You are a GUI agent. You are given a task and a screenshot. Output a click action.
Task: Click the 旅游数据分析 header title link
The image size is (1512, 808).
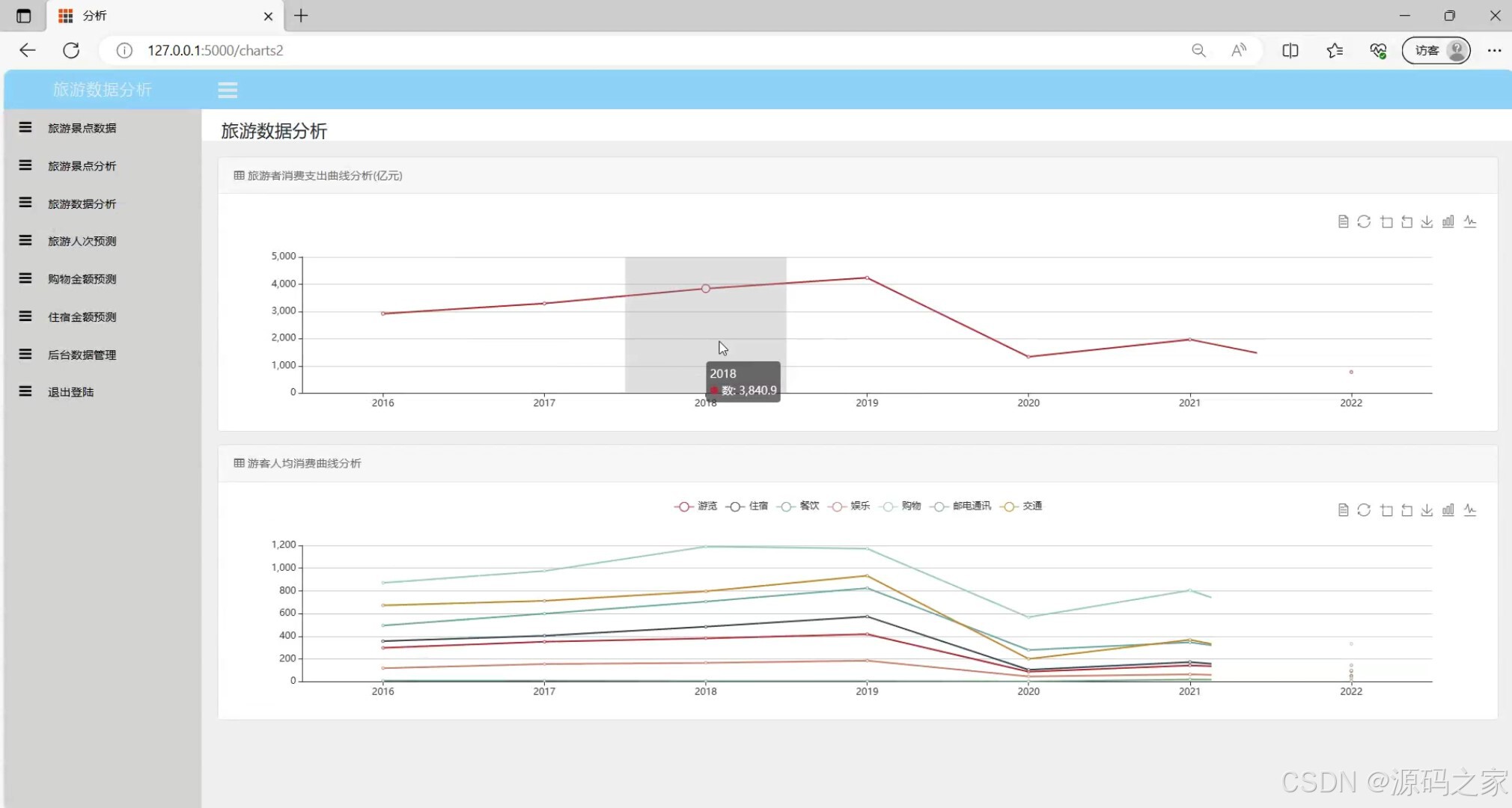point(103,90)
